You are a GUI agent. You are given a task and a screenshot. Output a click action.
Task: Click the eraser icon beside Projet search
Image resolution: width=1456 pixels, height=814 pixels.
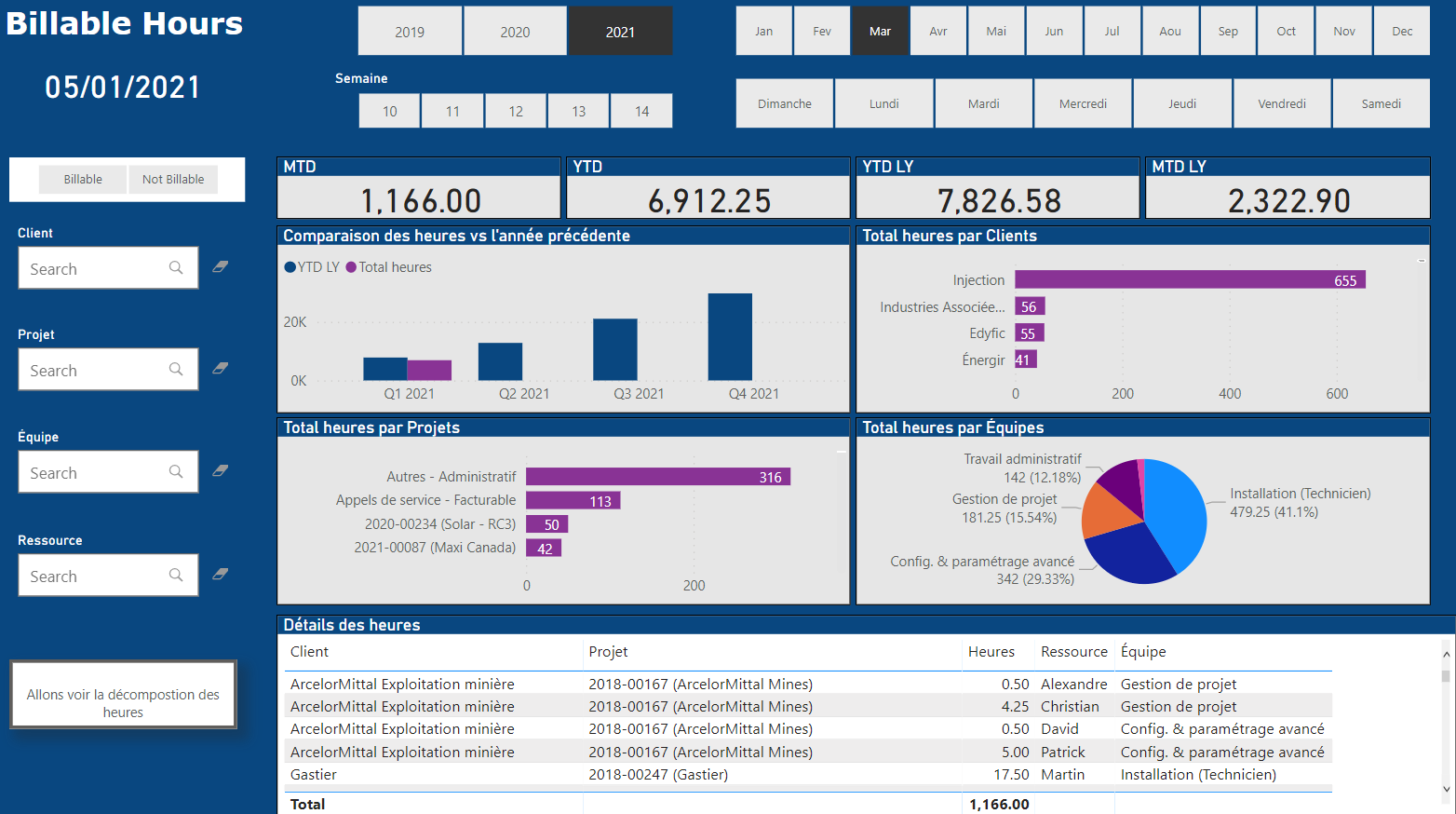[221, 369]
